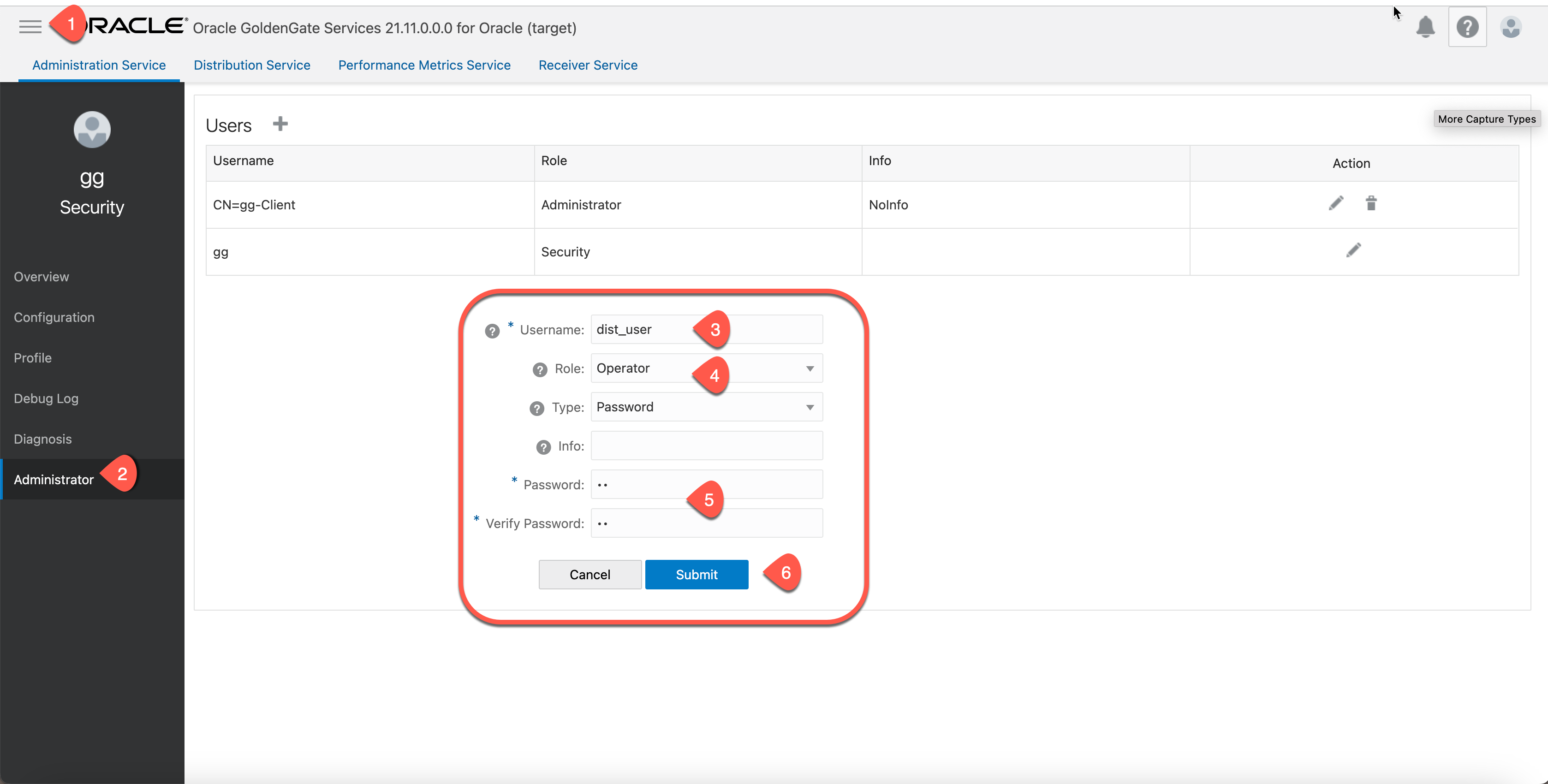This screenshot has width=1548, height=784.
Task: Switch to Receiver Service tab
Action: (588, 65)
